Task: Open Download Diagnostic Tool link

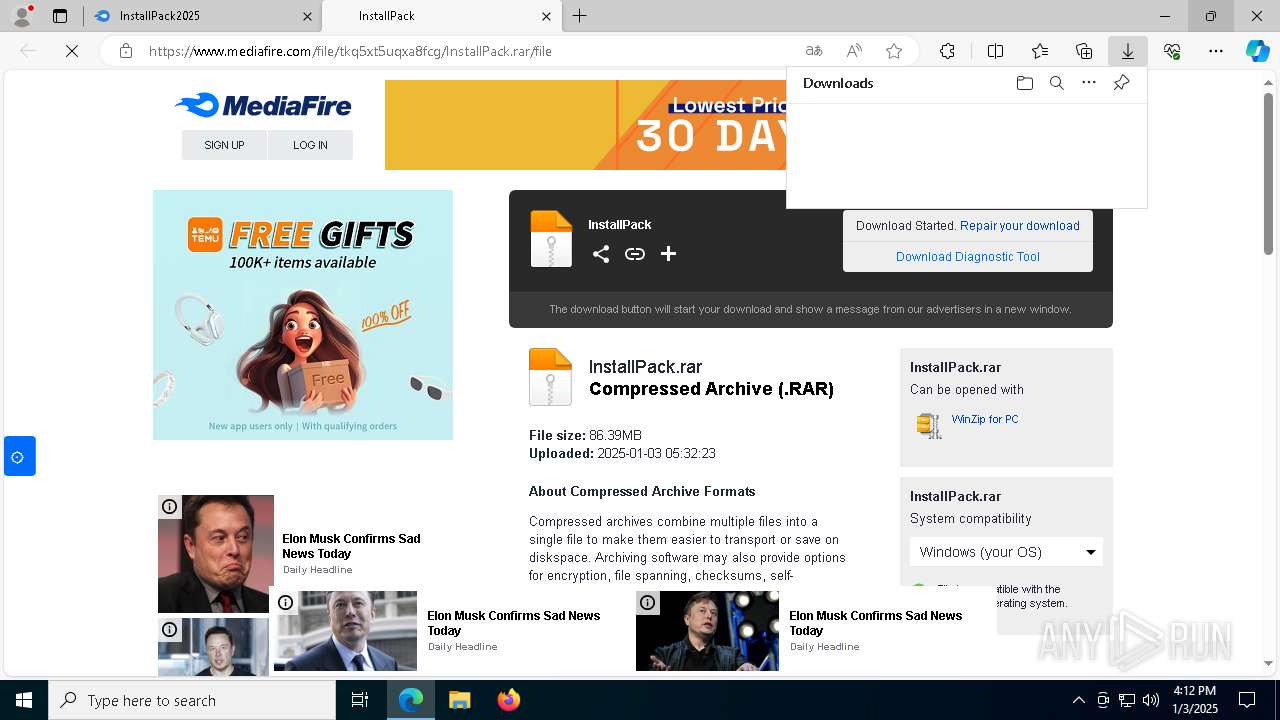Action: click(x=968, y=257)
